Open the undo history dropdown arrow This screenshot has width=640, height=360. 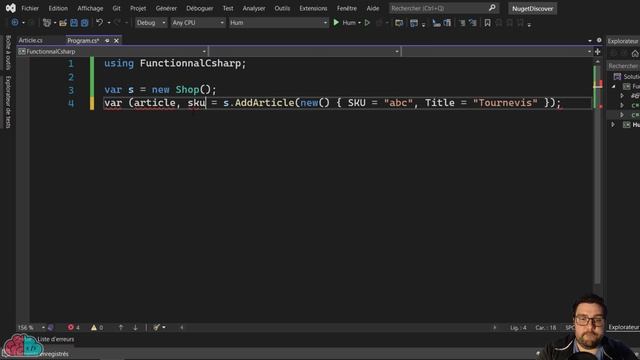pos(109,23)
